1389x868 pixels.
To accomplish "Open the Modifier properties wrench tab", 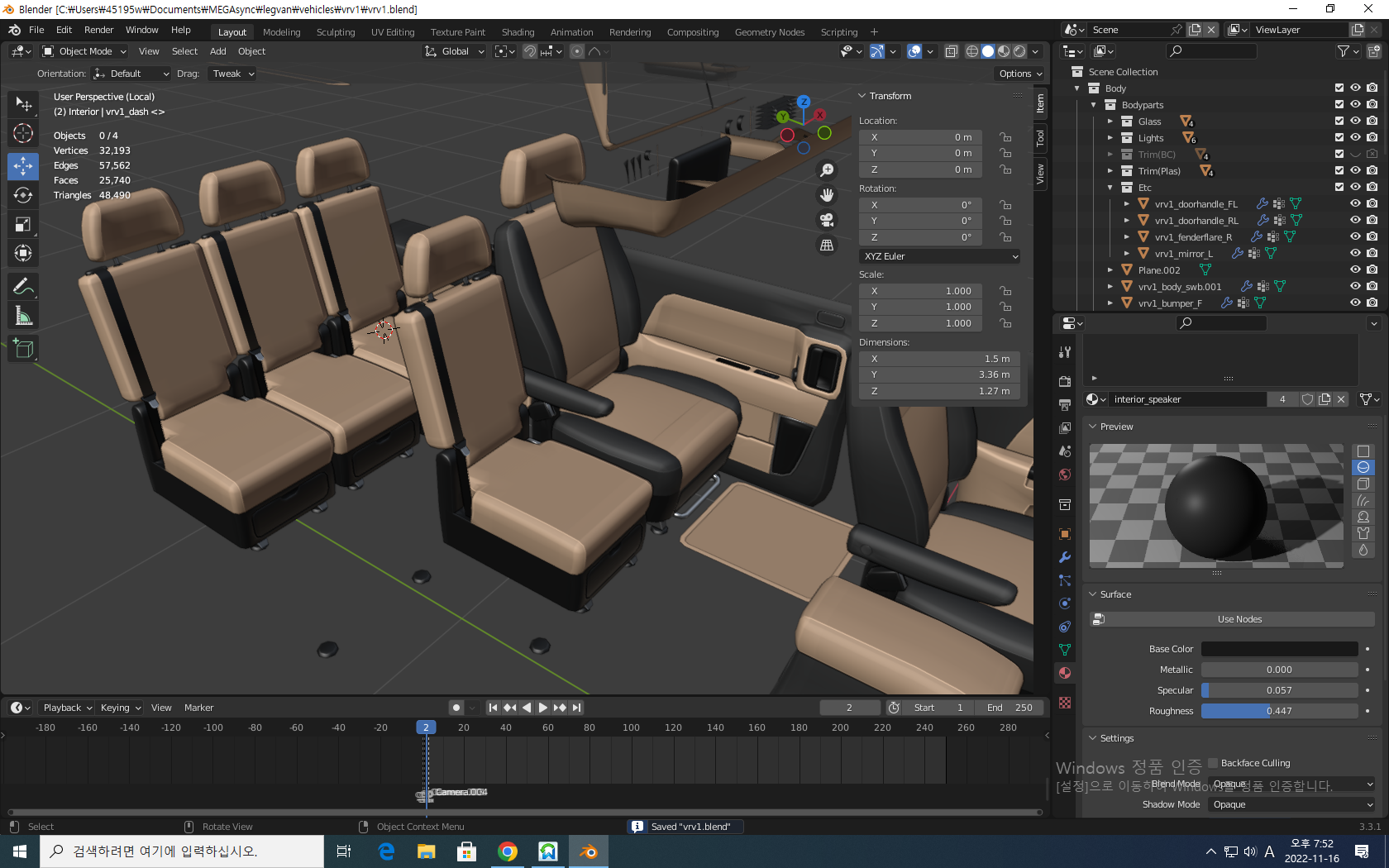I will click(x=1065, y=557).
